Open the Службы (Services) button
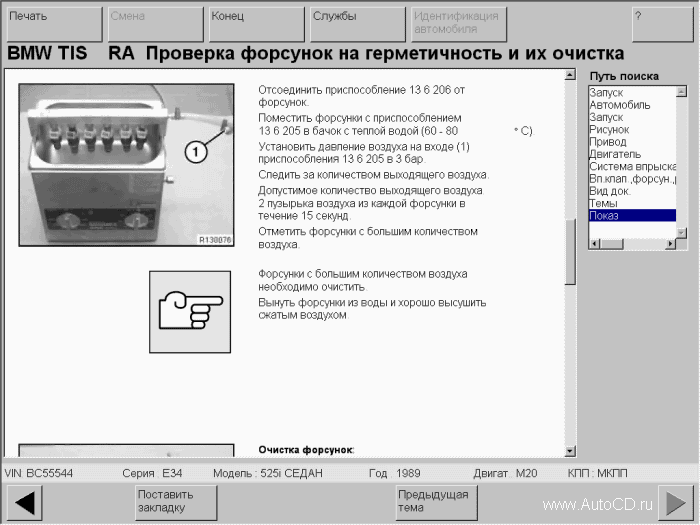 point(358,24)
